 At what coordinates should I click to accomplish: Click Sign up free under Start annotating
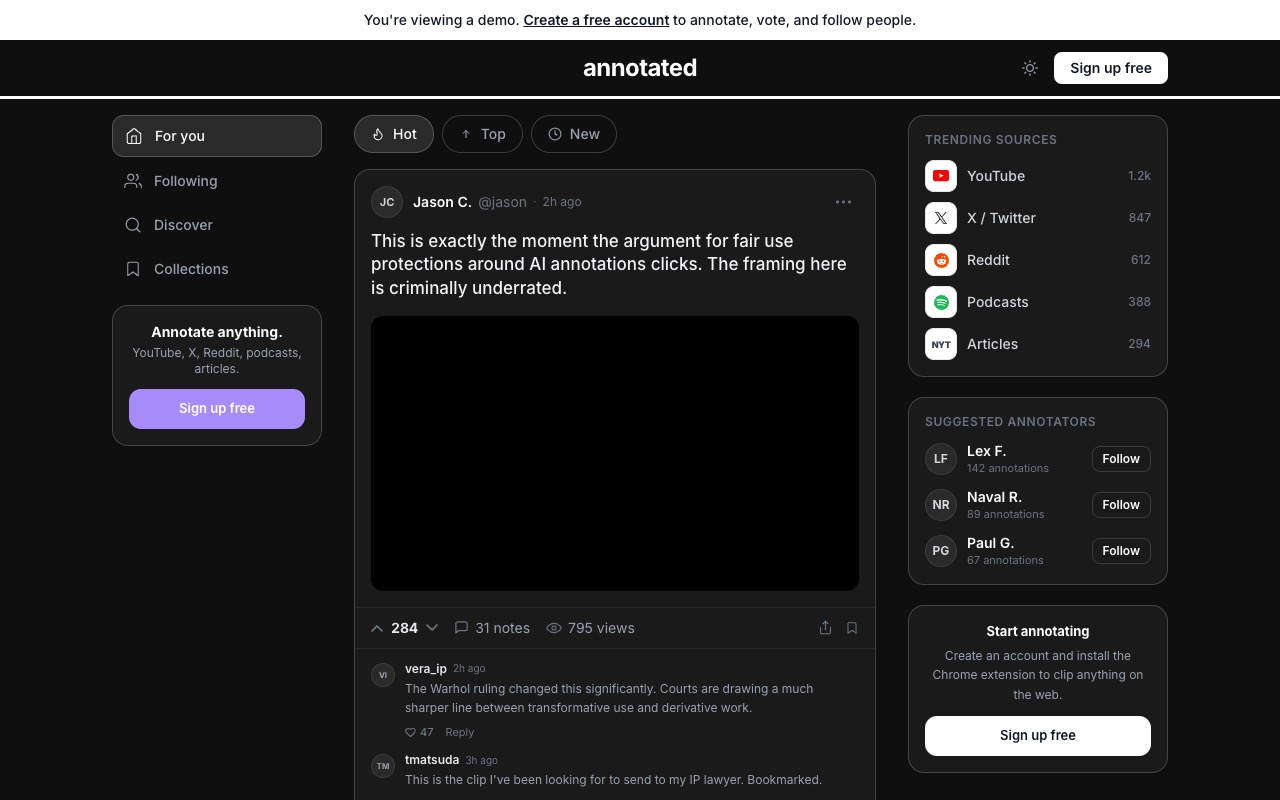click(x=1038, y=736)
